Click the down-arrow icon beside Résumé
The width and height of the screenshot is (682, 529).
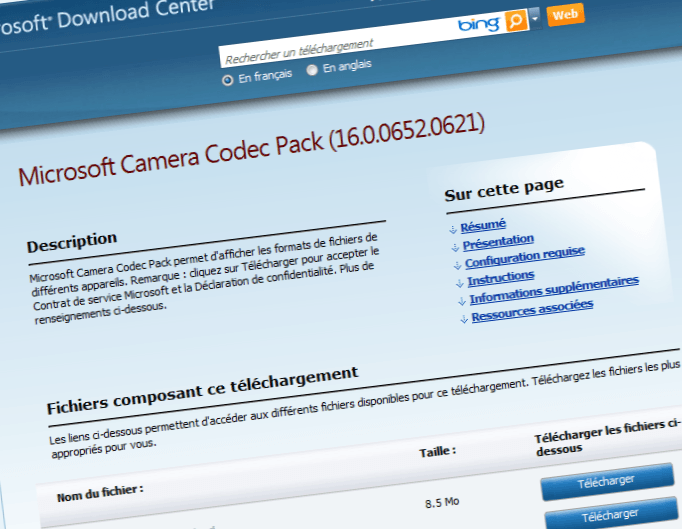pos(453,229)
